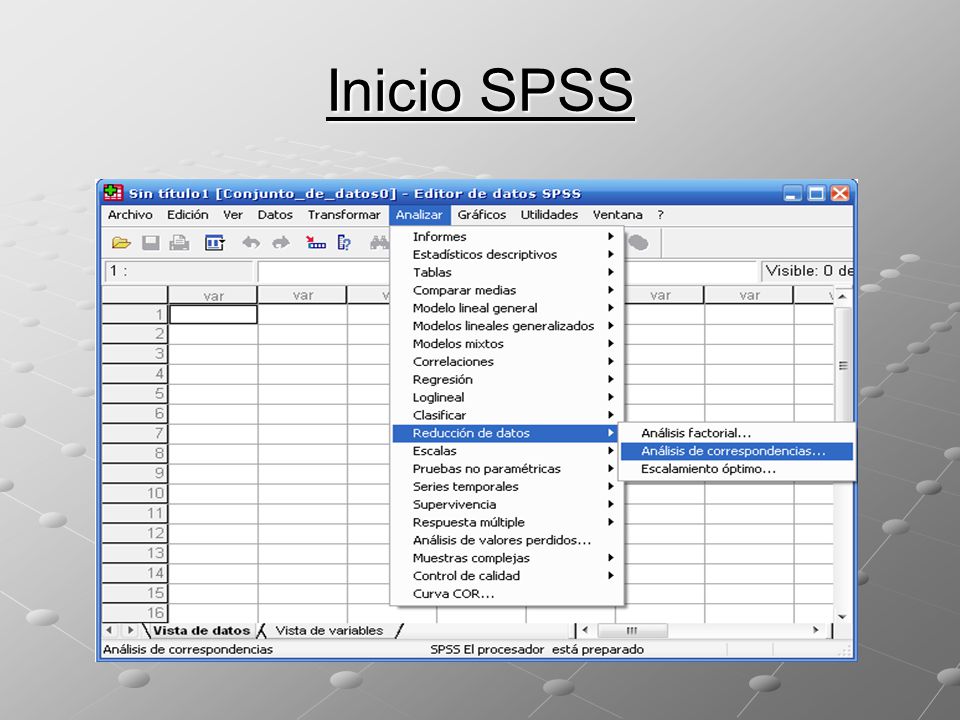The height and width of the screenshot is (720, 960).
Task: Click the vertical scrollbar down arrow
Action: tap(842, 617)
